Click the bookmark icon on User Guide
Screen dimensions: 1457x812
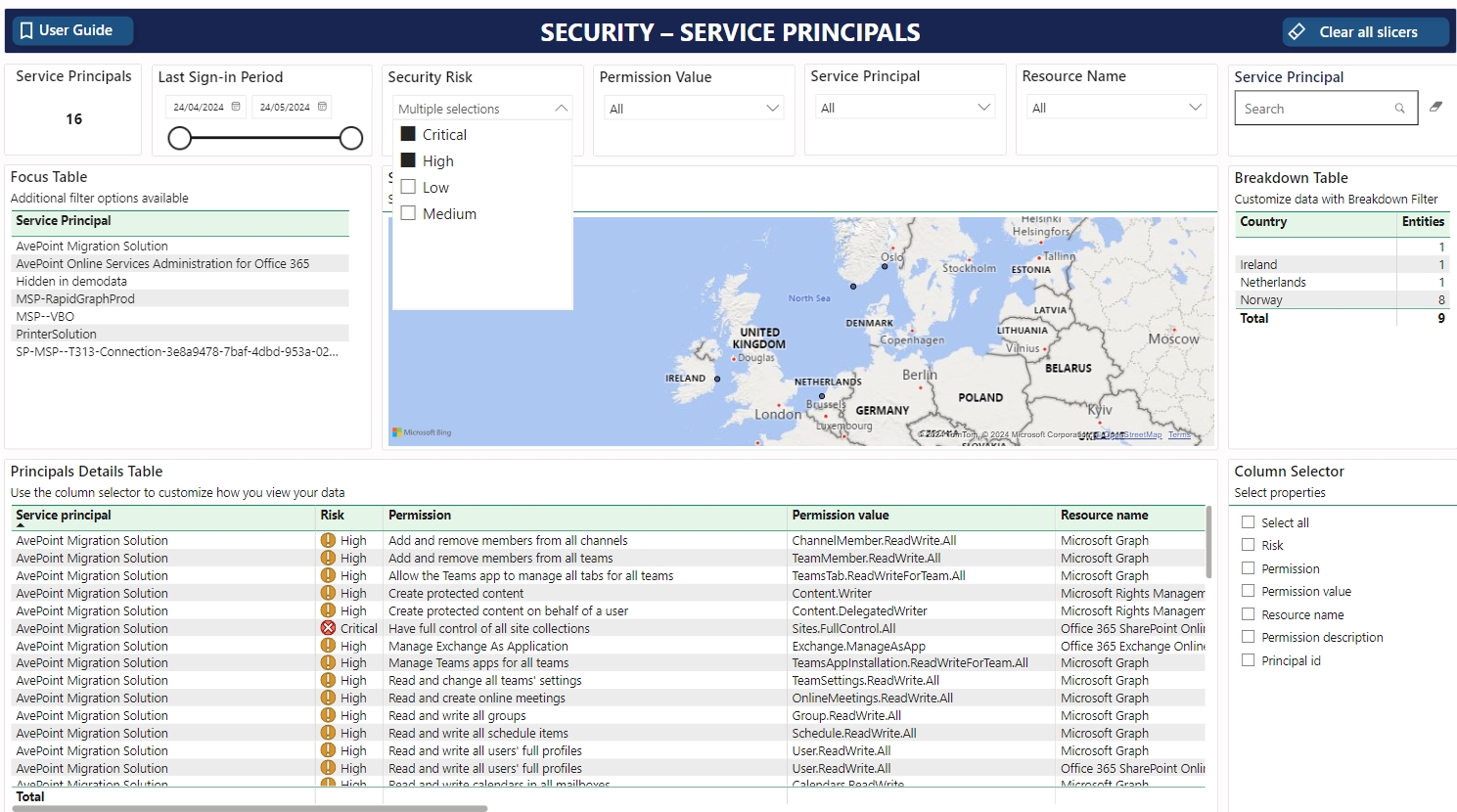tap(26, 31)
